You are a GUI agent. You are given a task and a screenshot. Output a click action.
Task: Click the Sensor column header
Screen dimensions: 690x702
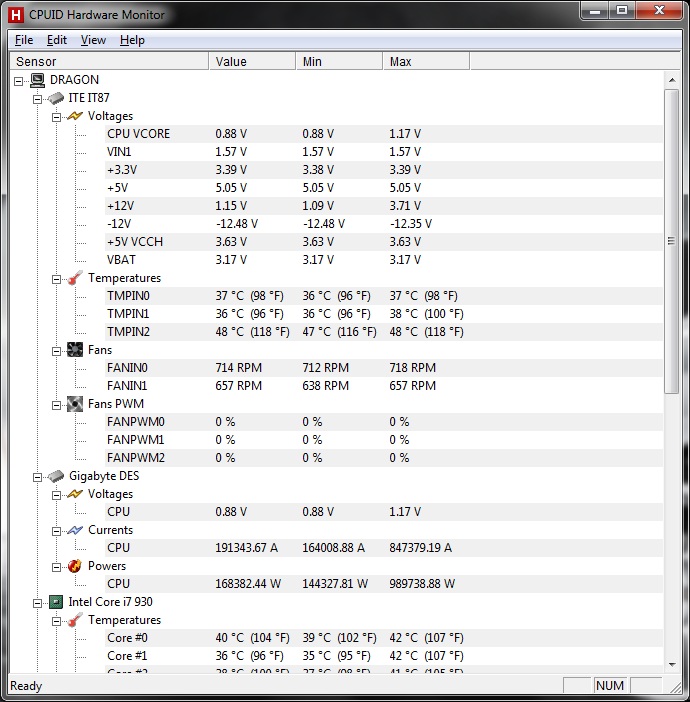pyautogui.click(x=109, y=61)
